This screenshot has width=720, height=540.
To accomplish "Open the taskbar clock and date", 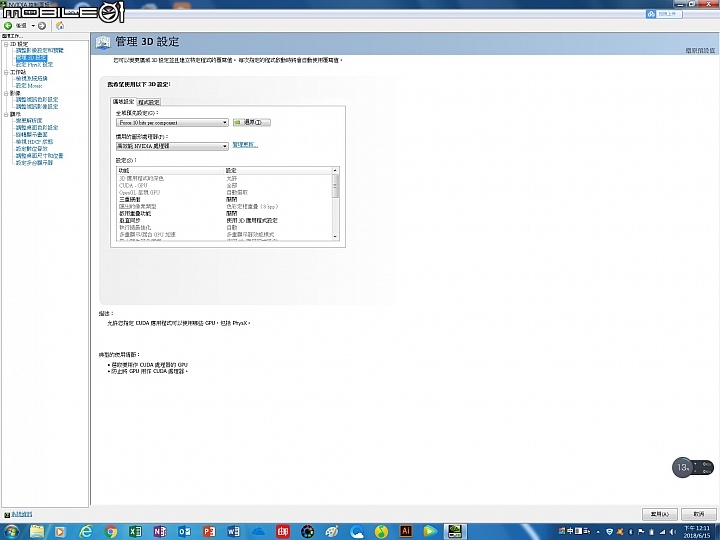I will coord(696,532).
